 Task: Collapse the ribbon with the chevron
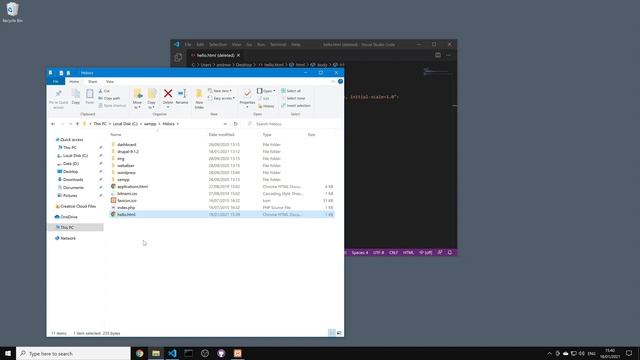(333, 82)
